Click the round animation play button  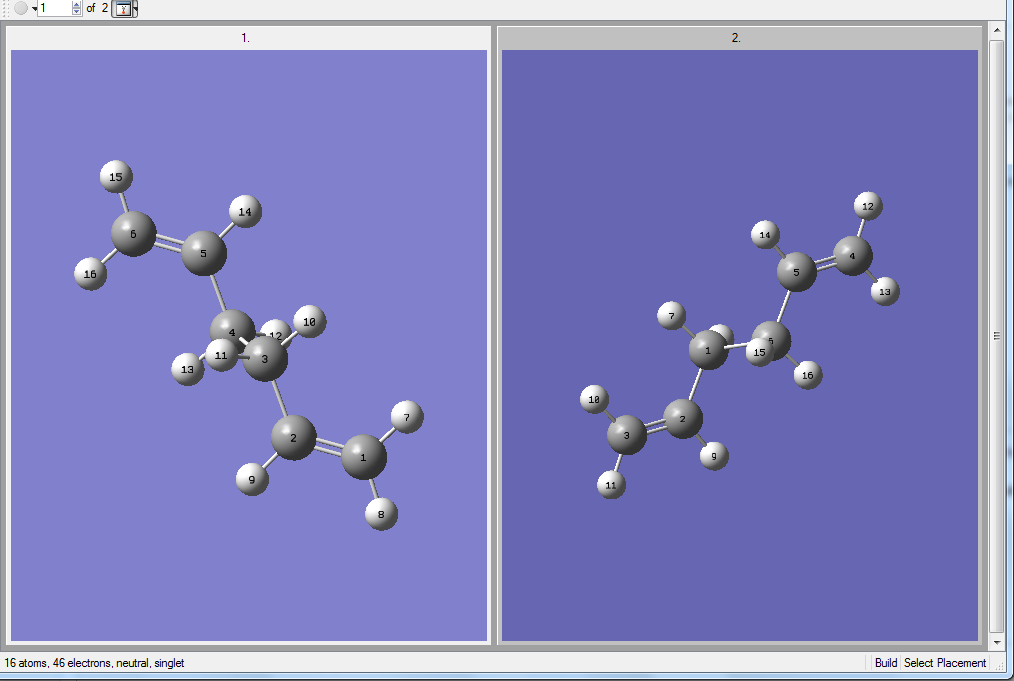click(x=21, y=8)
